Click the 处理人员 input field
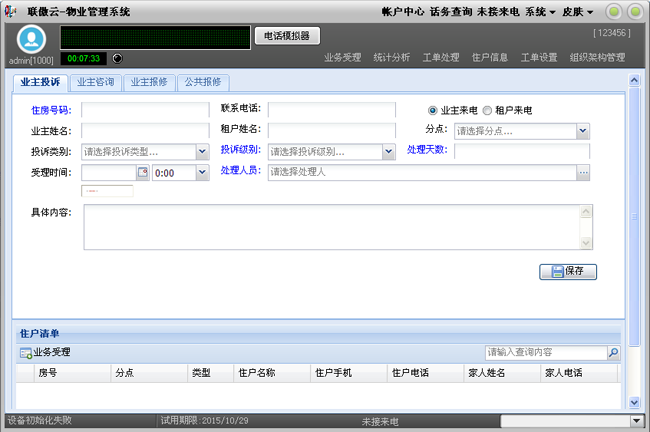Image resolution: width=650 pixels, height=432 pixels. (422, 172)
